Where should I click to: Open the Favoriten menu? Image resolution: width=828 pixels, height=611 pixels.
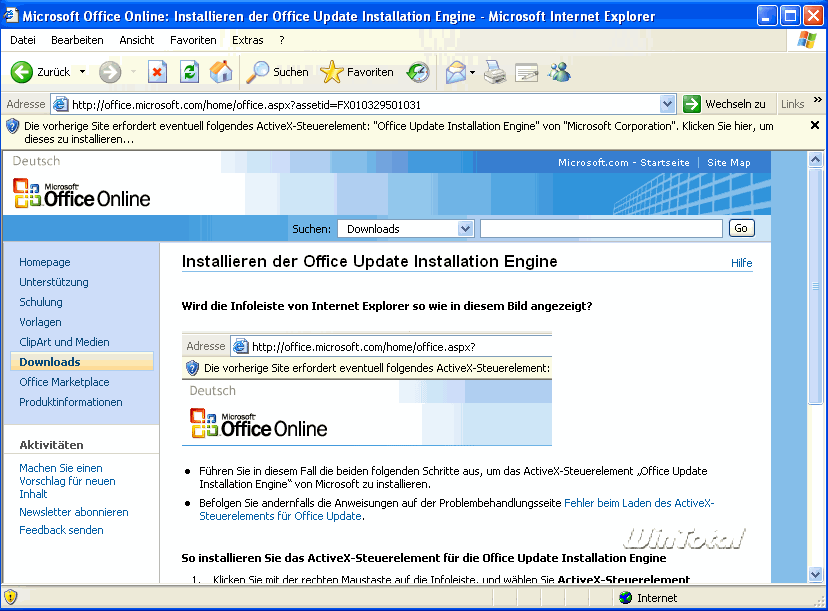pos(193,40)
